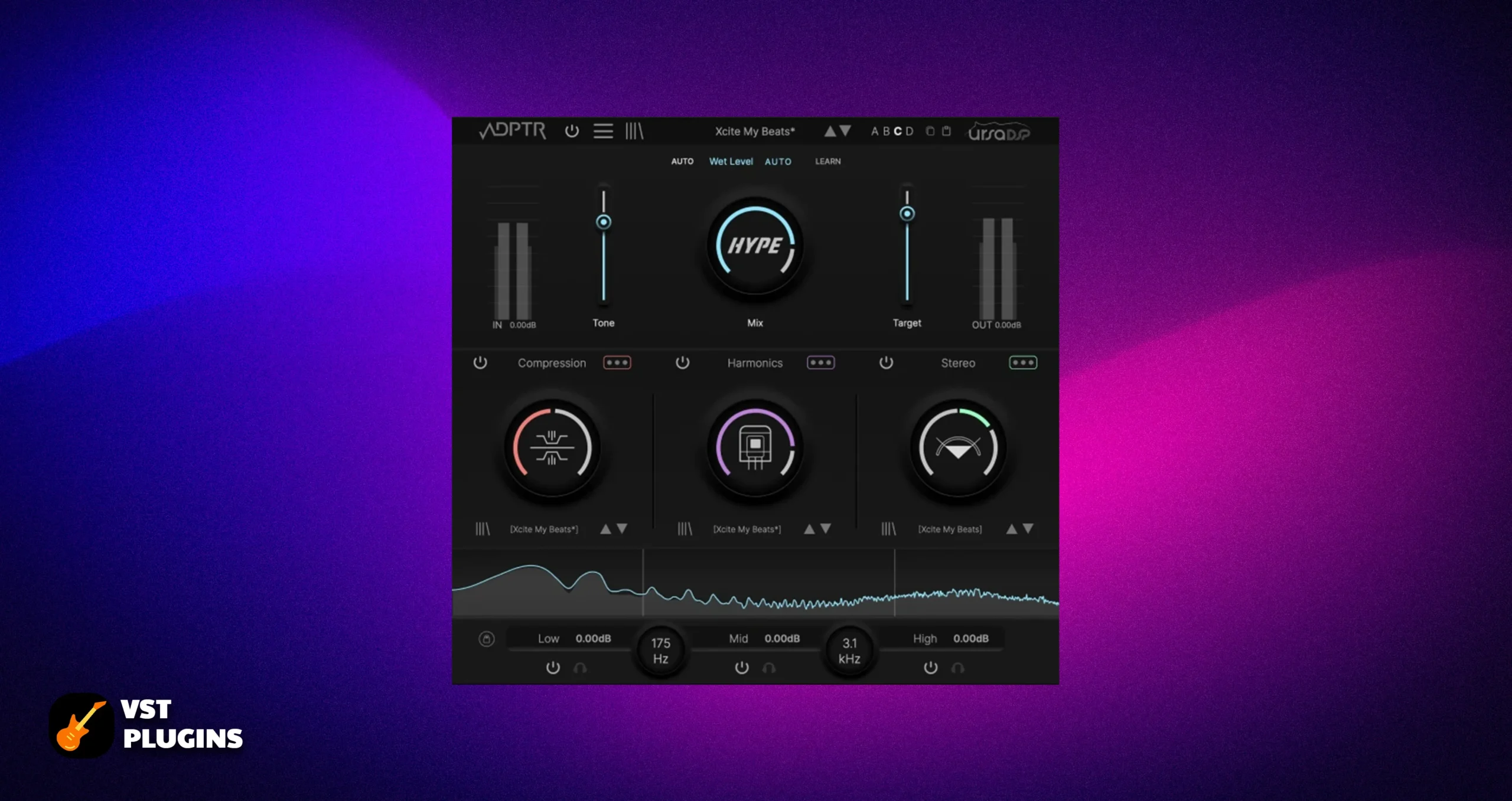Click the Wet Level AUTO button
This screenshot has height=801, width=1512.
(x=779, y=161)
